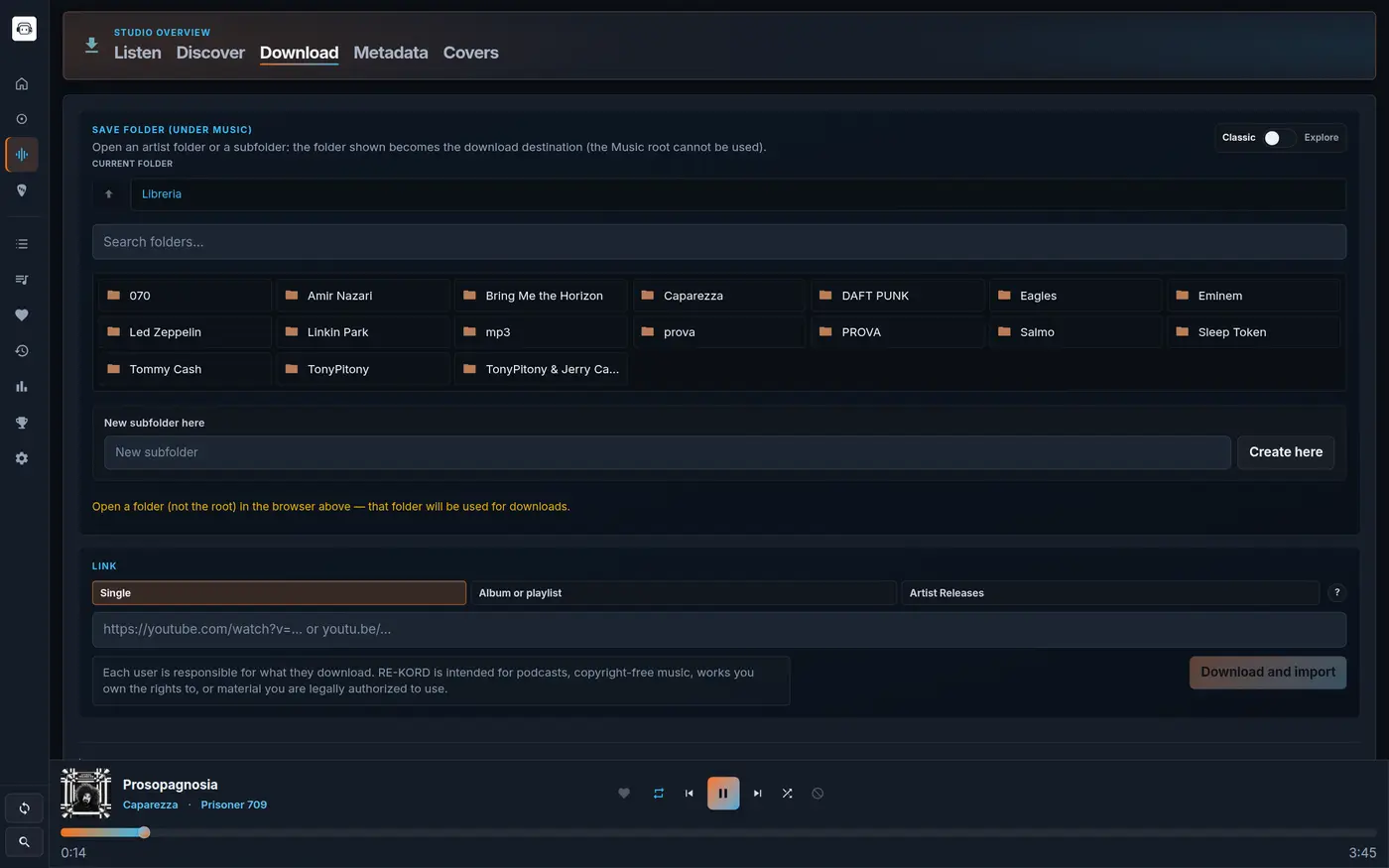Screen dimensions: 1389x868
Task: Select the waveform studio sidebar icon
Action: pyautogui.click(x=22, y=155)
